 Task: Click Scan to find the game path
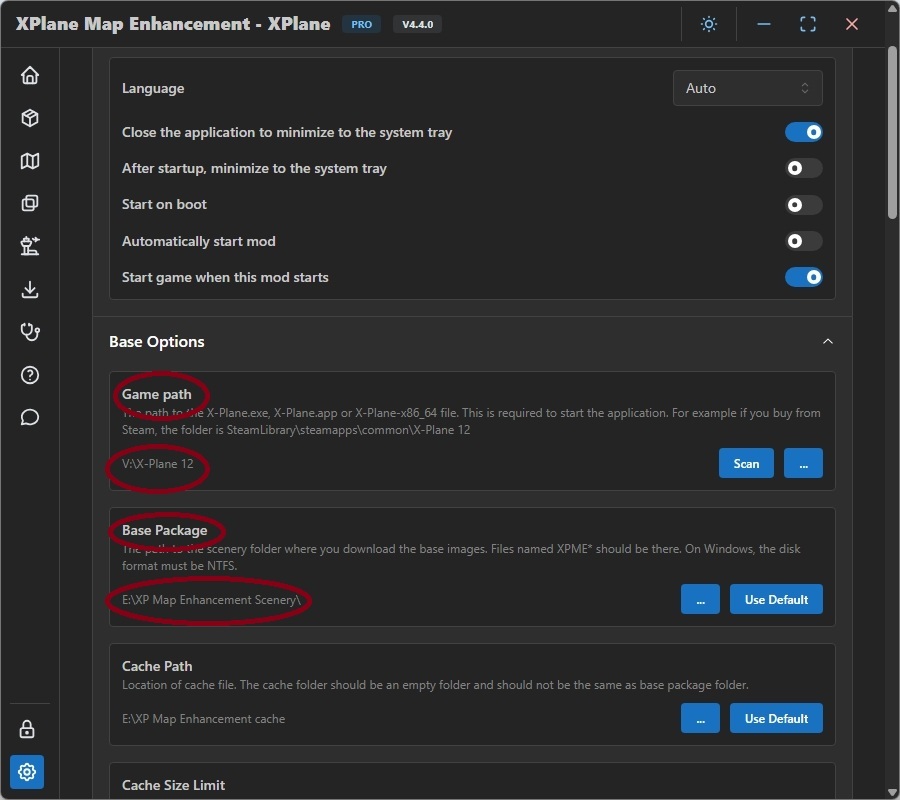746,463
